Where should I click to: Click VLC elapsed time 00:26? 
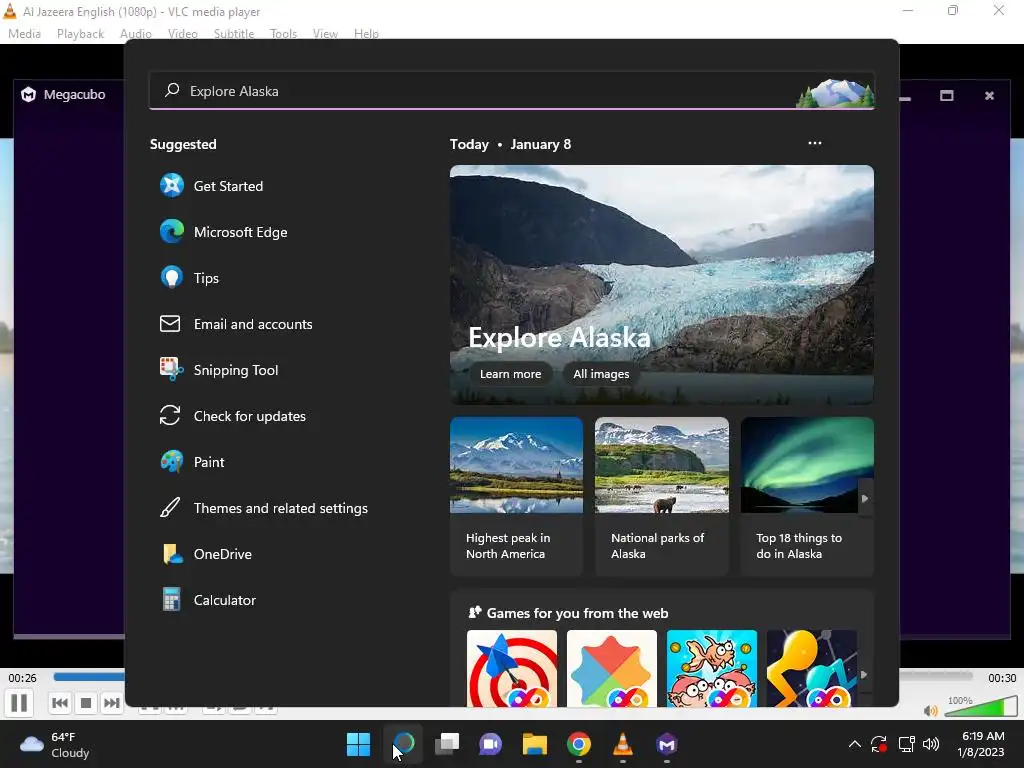click(x=22, y=678)
